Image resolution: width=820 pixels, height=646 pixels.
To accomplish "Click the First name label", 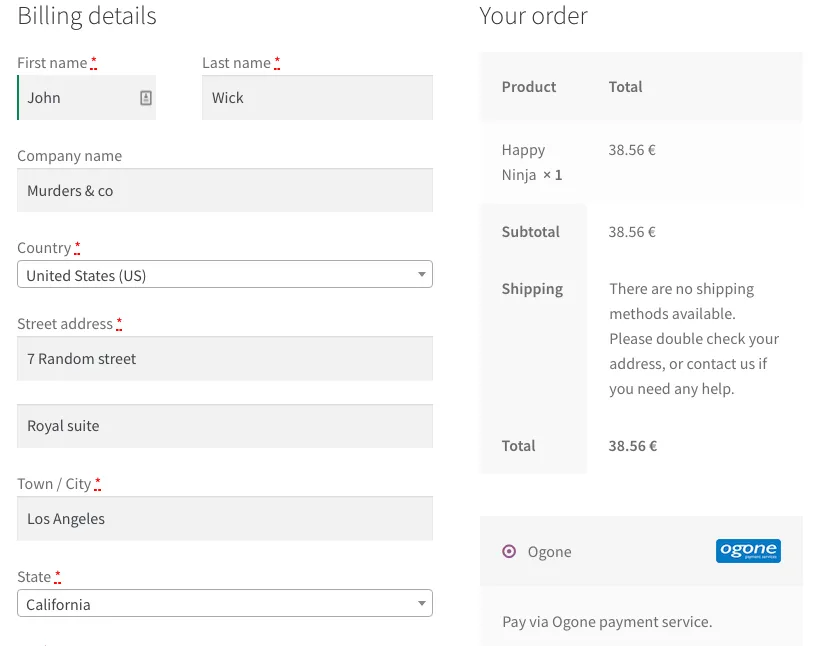I will pos(52,63).
